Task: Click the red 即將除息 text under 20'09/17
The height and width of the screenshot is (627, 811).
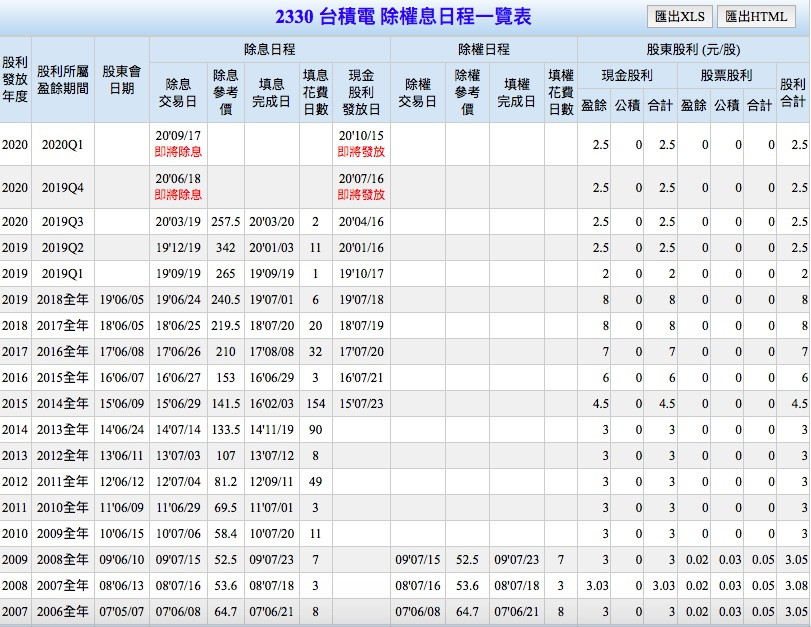Action: pos(178,152)
